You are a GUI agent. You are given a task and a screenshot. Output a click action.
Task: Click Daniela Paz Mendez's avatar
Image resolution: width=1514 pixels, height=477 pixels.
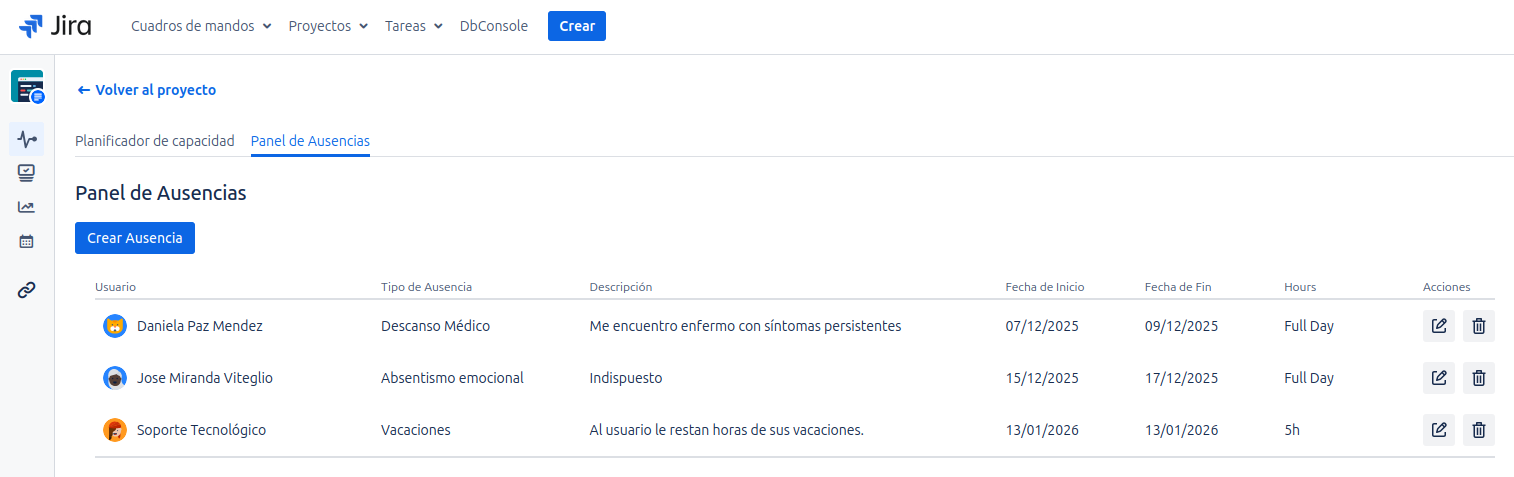click(x=115, y=326)
